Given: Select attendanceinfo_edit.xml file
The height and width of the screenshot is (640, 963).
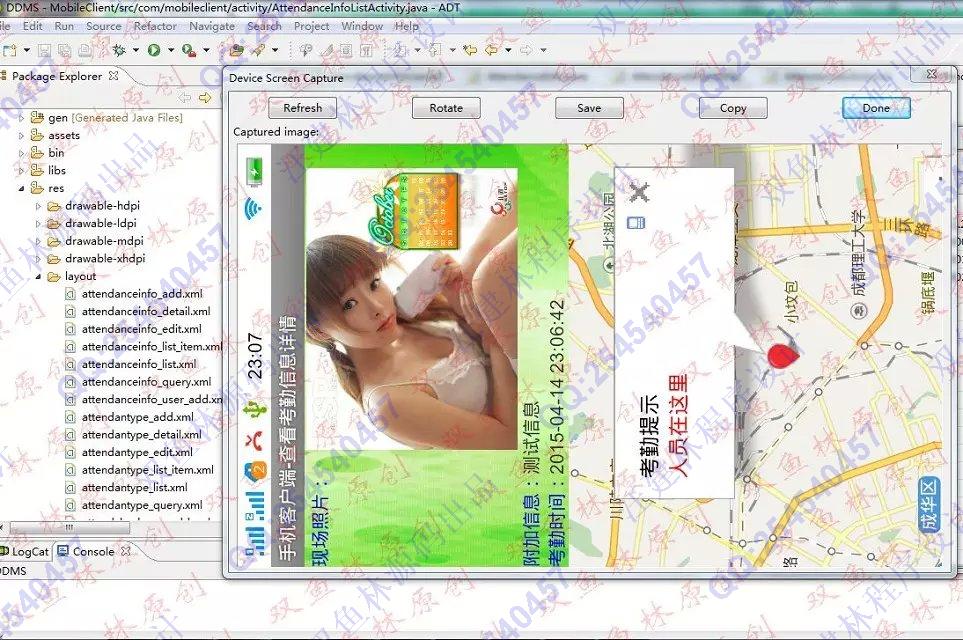Looking at the screenshot, I should (142, 329).
